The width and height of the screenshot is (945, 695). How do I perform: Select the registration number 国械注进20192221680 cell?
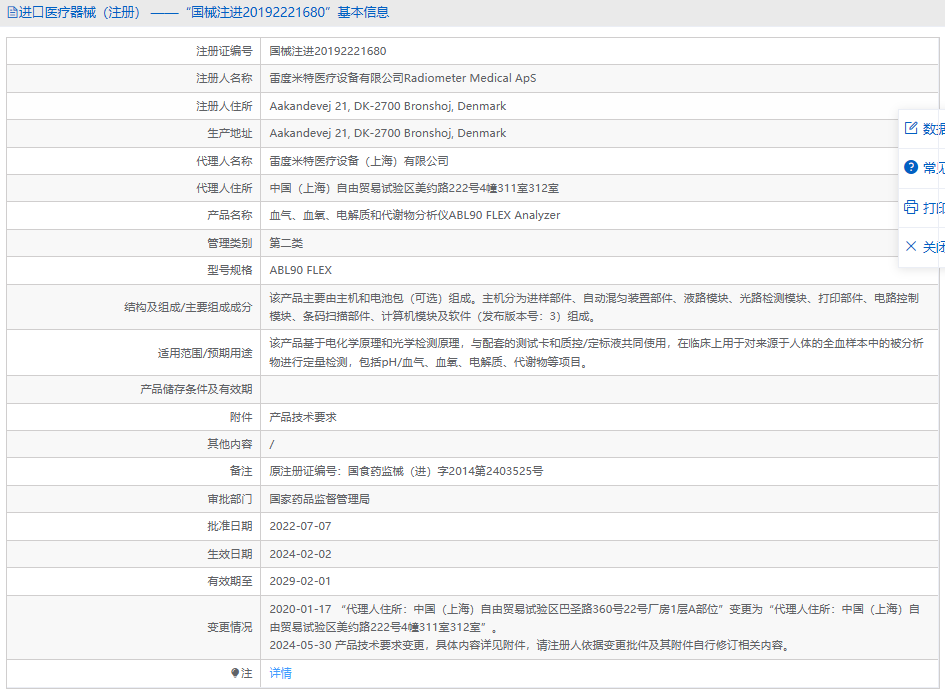328,51
